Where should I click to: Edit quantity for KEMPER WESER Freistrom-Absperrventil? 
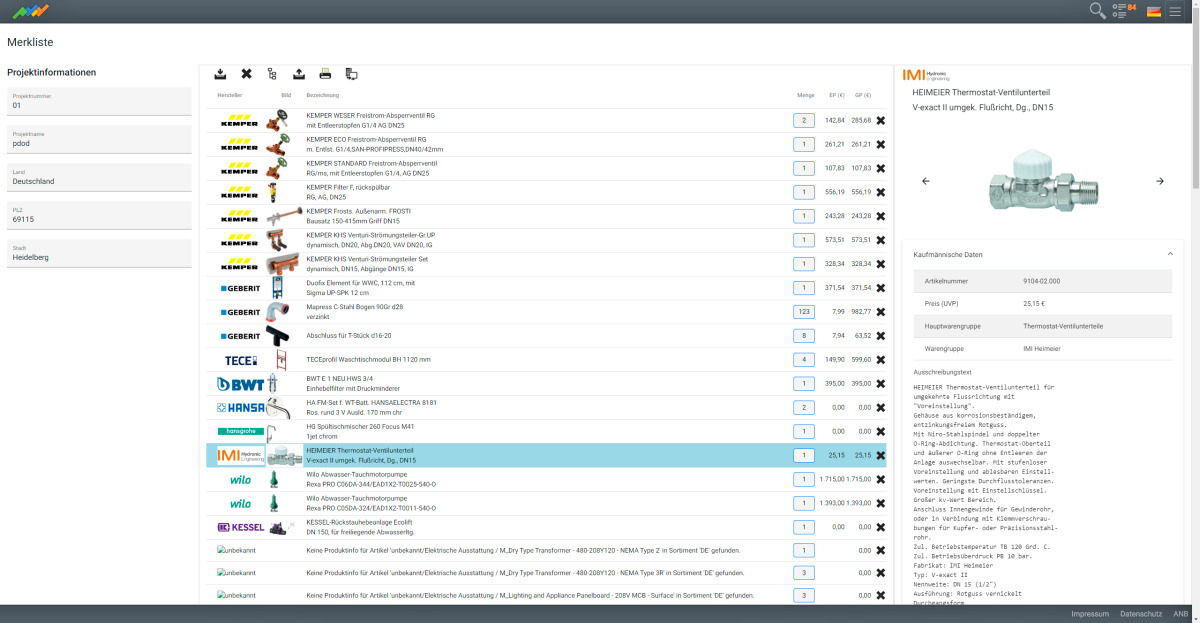point(804,120)
